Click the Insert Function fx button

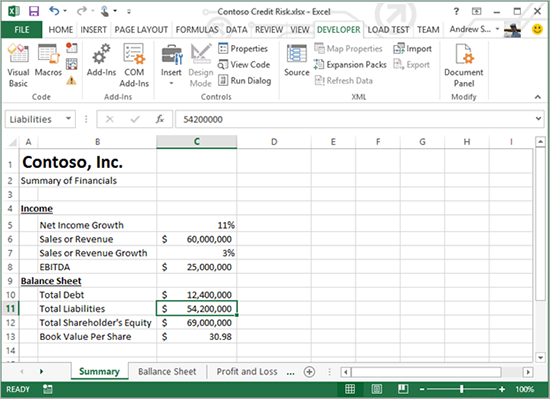coord(160,119)
